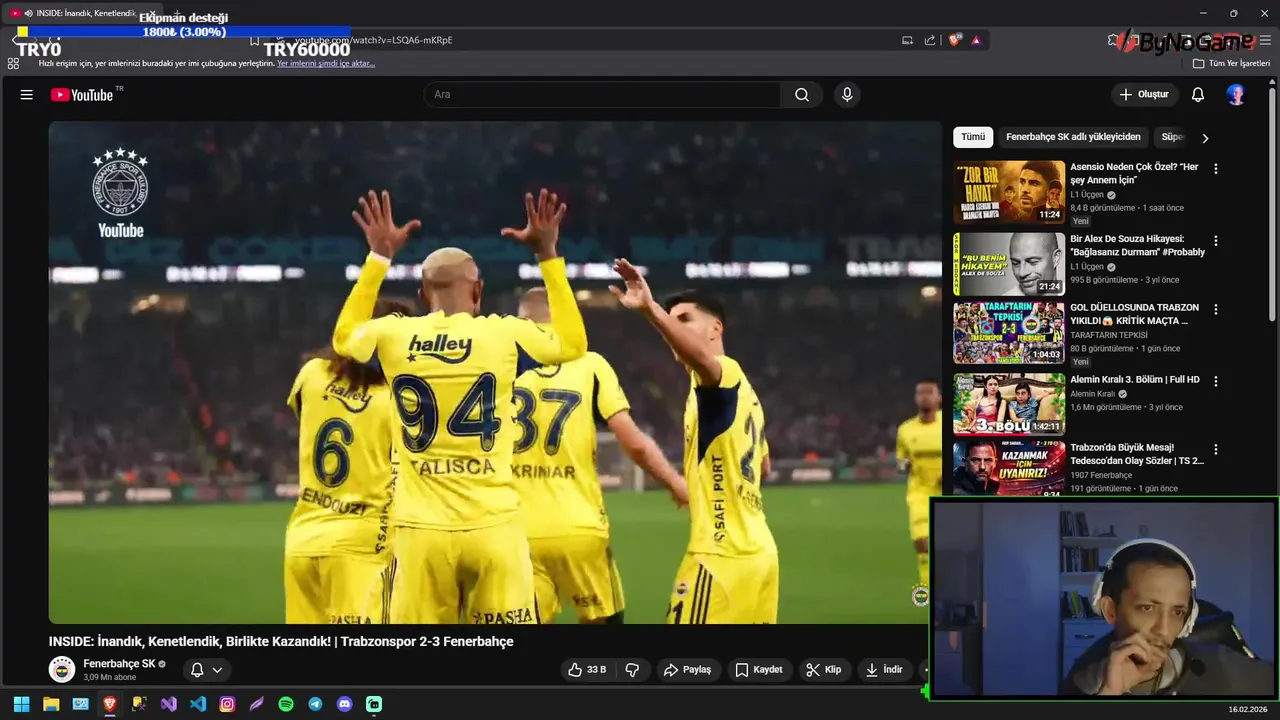The image size is (1280, 720).
Task: Advance the filter chips with the right arrow
Action: (1205, 138)
